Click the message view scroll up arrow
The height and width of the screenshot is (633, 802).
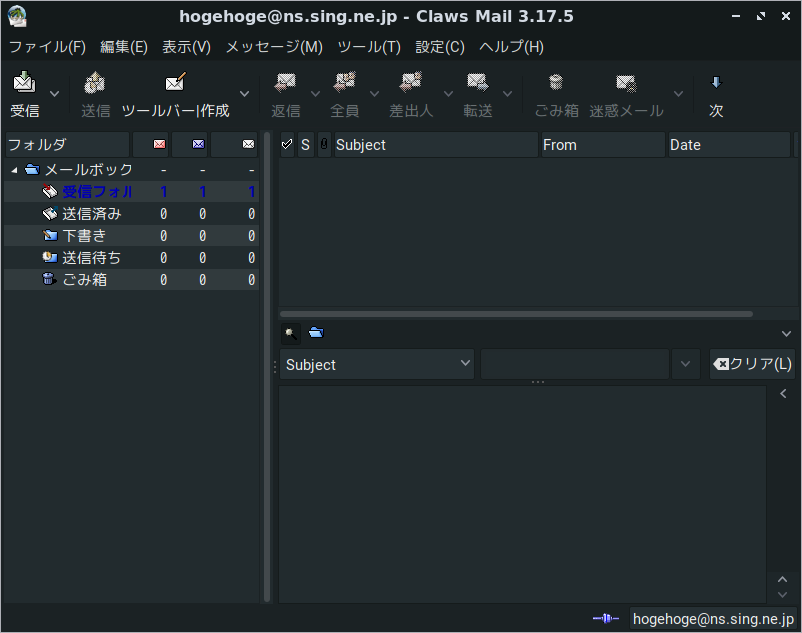point(782,579)
